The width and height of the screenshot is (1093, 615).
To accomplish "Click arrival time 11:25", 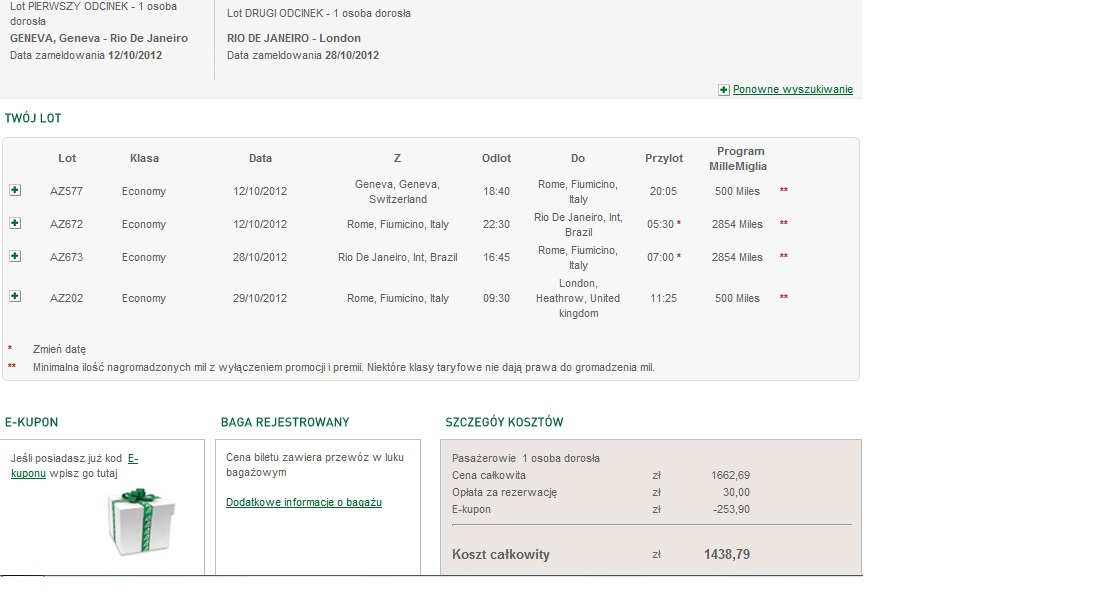I will 663,298.
